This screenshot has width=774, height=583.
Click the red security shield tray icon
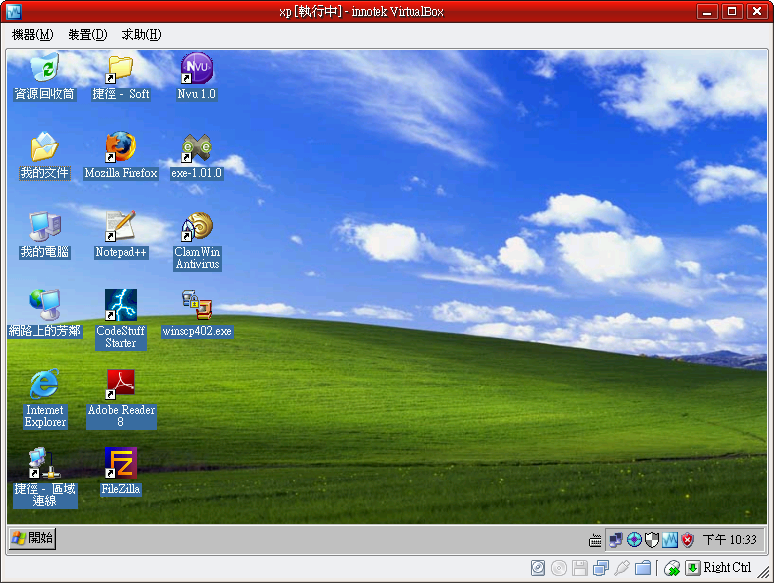(x=688, y=540)
